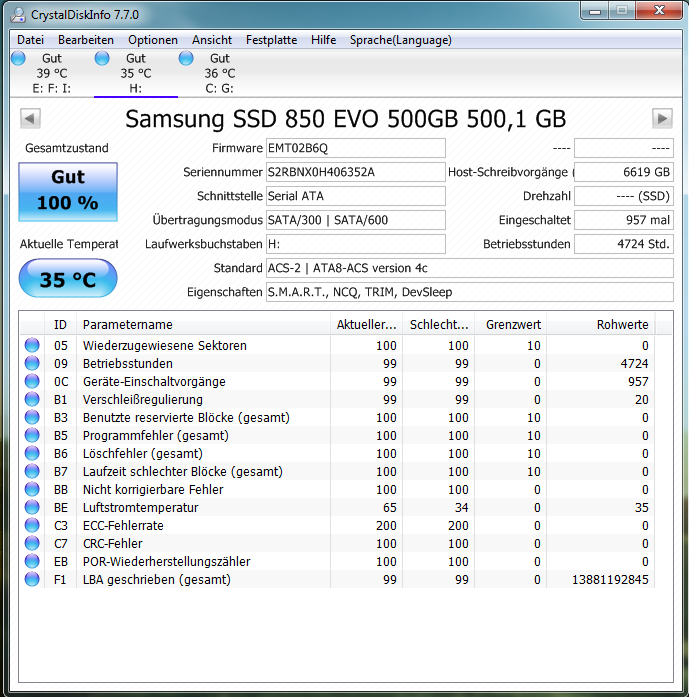Click the Gesamtzustand label
The width and height of the screenshot is (689, 697).
pos(67,148)
